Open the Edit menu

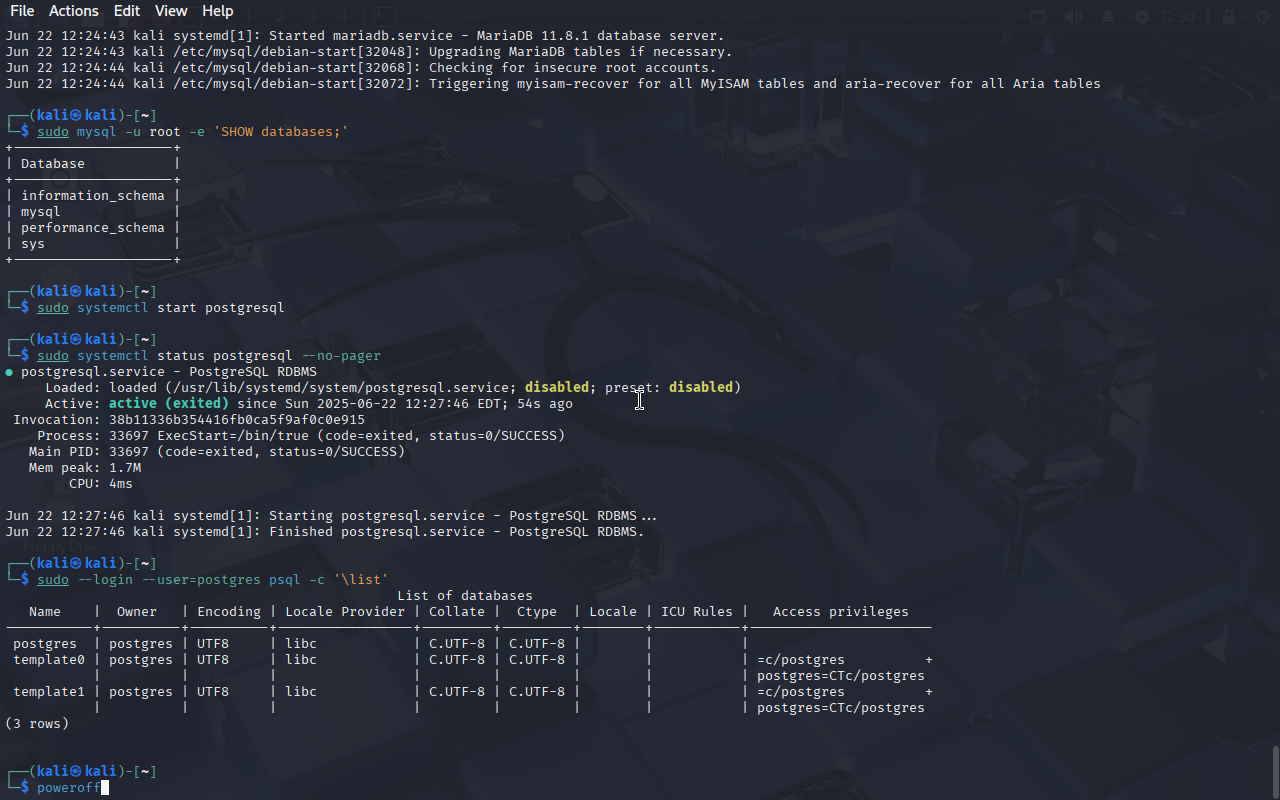(127, 11)
